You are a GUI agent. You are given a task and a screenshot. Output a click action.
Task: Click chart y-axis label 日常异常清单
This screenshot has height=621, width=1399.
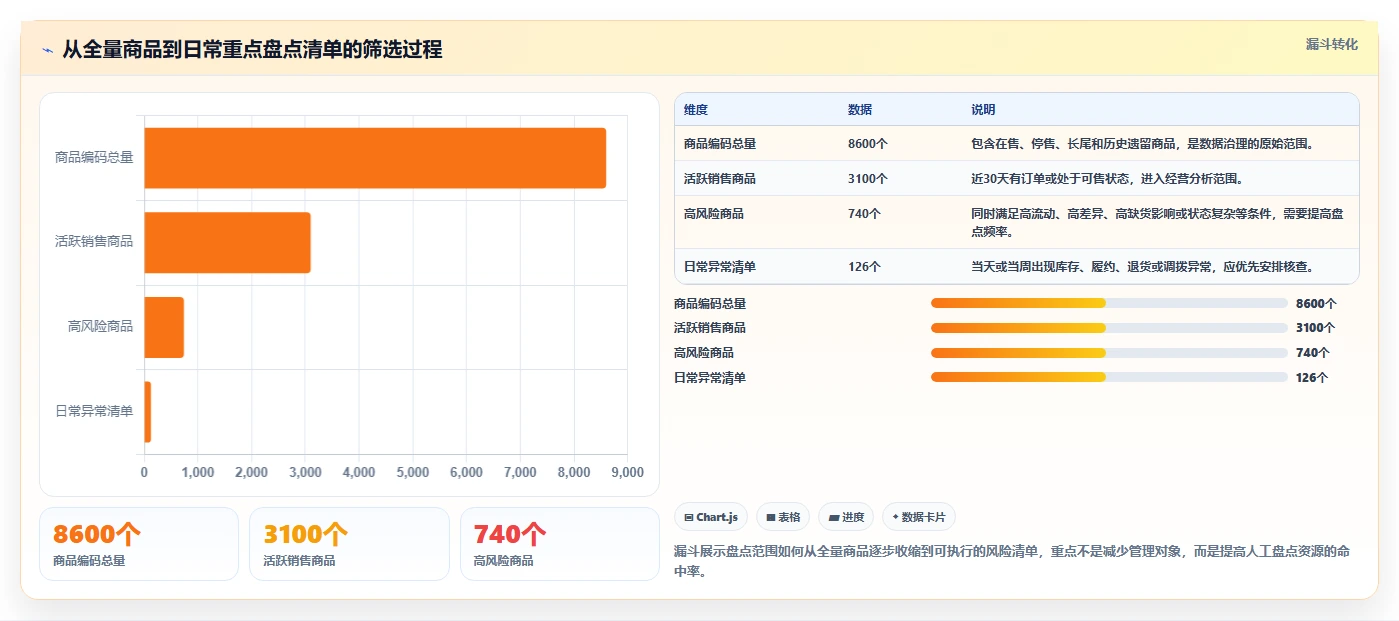[94, 411]
